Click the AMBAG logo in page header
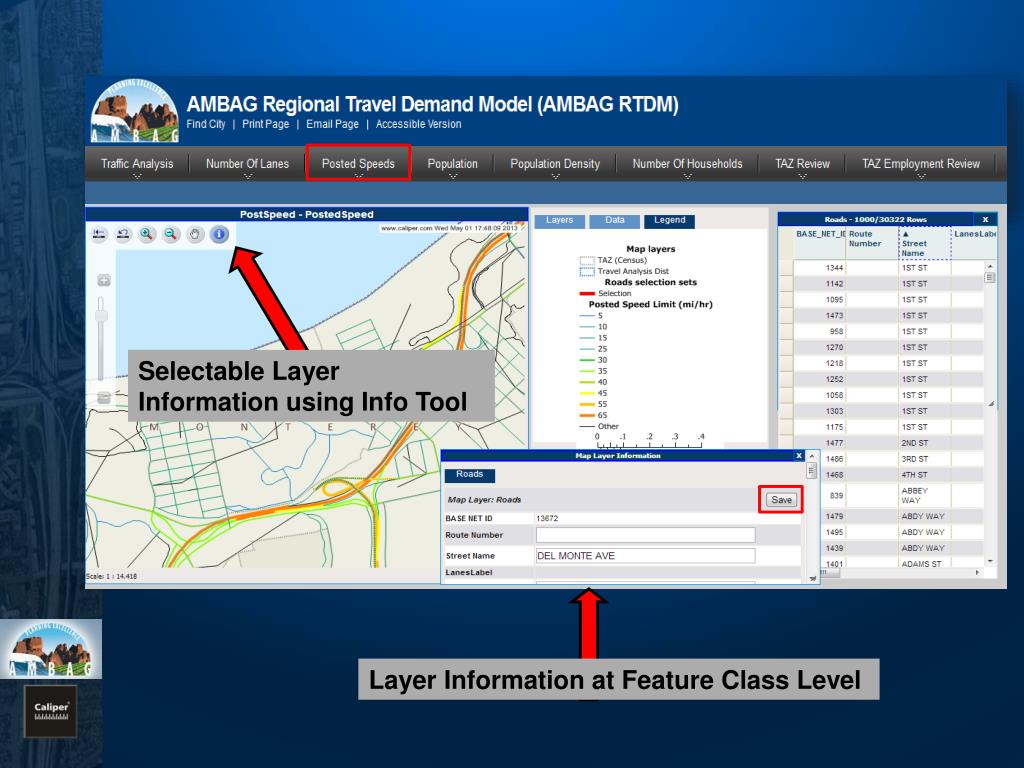The image size is (1024, 768). pos(135,111)
